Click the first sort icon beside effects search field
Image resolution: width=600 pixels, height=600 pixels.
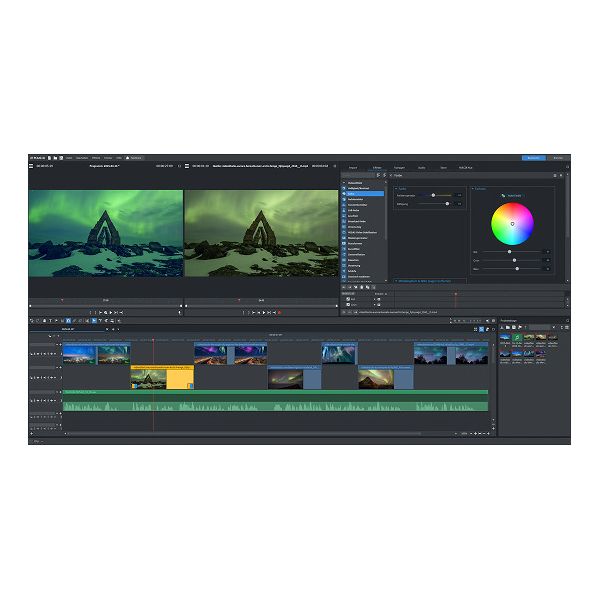378,175
